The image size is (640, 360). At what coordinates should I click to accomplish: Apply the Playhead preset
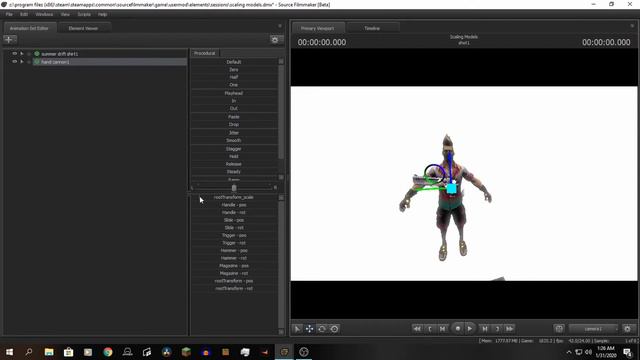click(234, 93)
